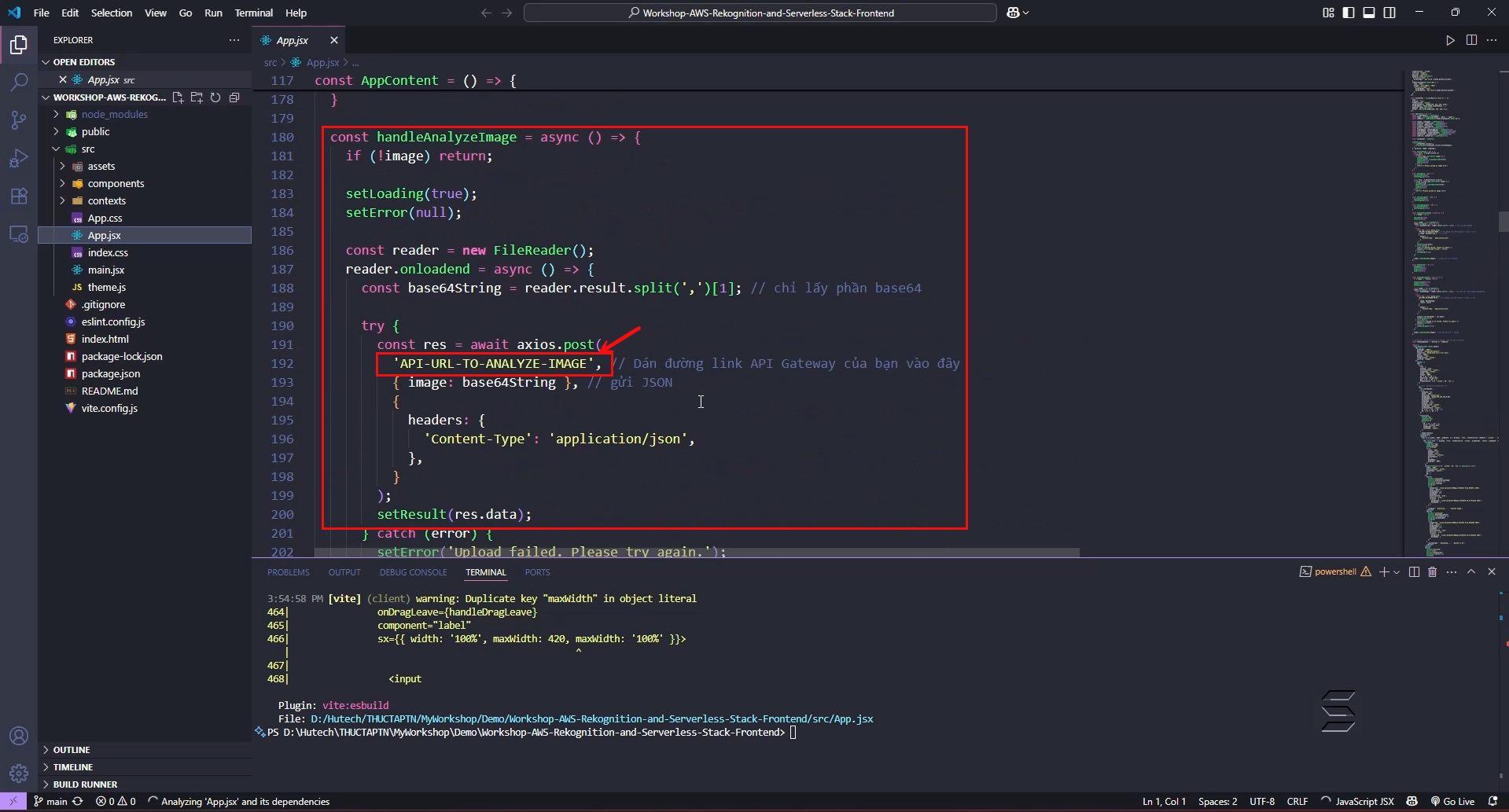Image resolution: width=1509 pixels, height=812 pixels.
Task: Go back with the navigation arrow
Action: pos(486,13)
